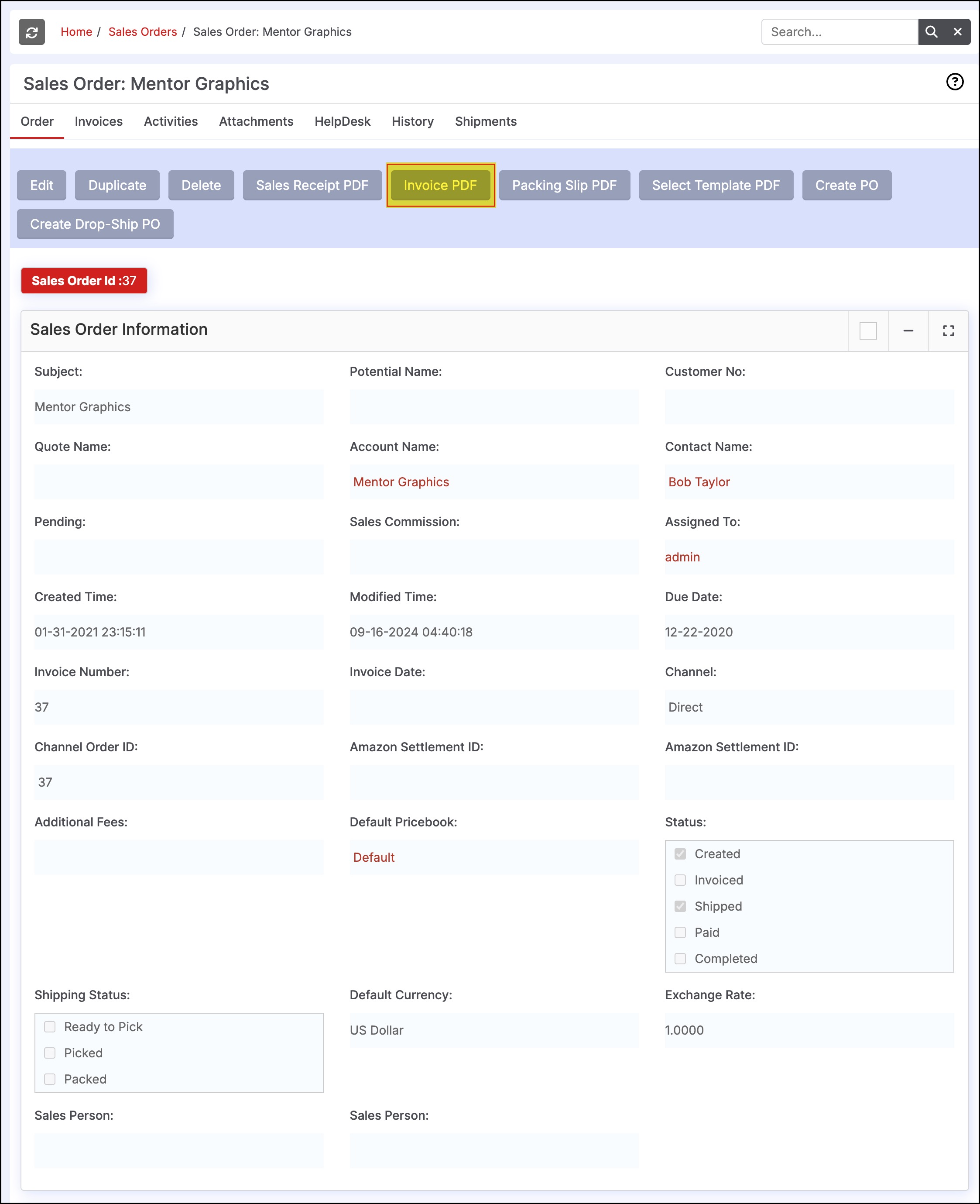The width and height of the screenshot is (980, 1204).
Task: Tick the Sales Order Information header checkbox
Action: point(868,331)
